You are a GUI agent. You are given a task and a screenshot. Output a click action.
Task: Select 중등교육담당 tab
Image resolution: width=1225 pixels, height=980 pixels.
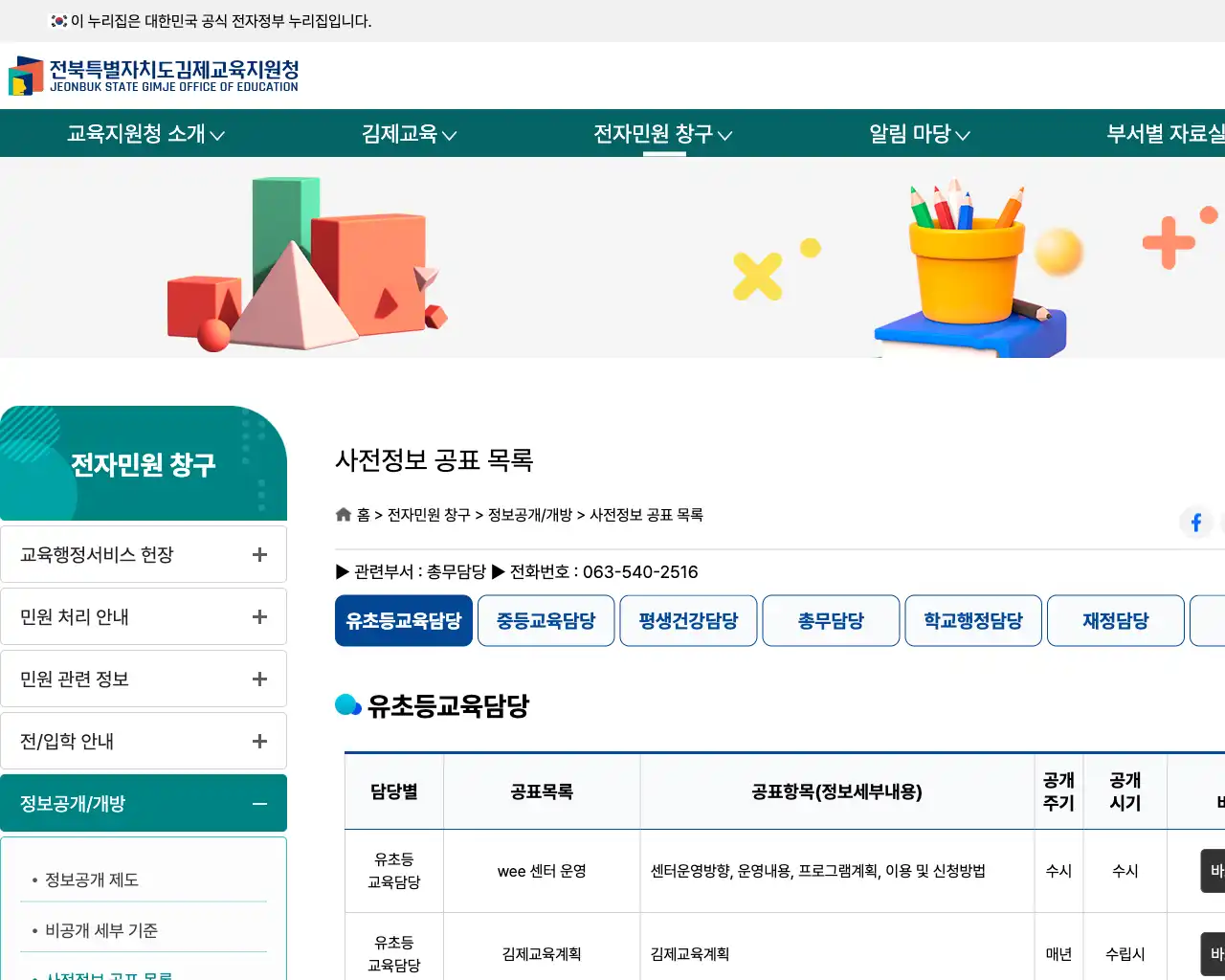546,621
